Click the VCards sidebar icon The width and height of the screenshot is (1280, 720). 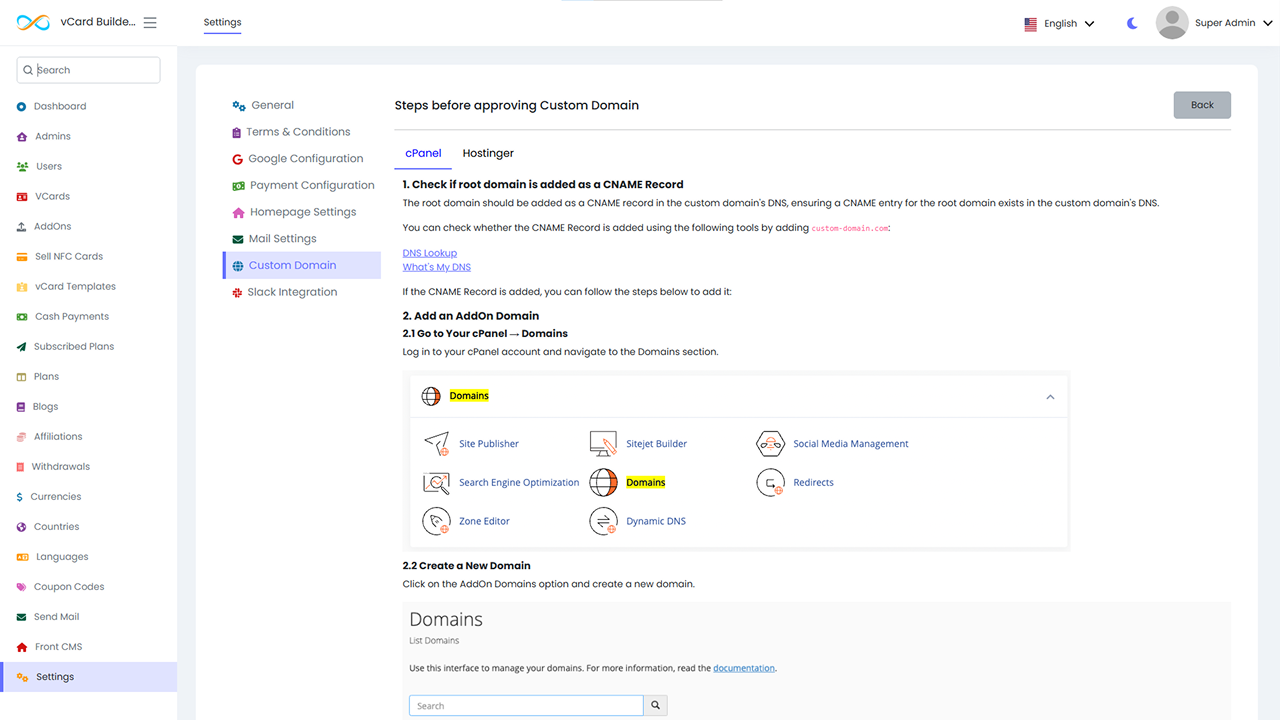[x=22, y=196]
